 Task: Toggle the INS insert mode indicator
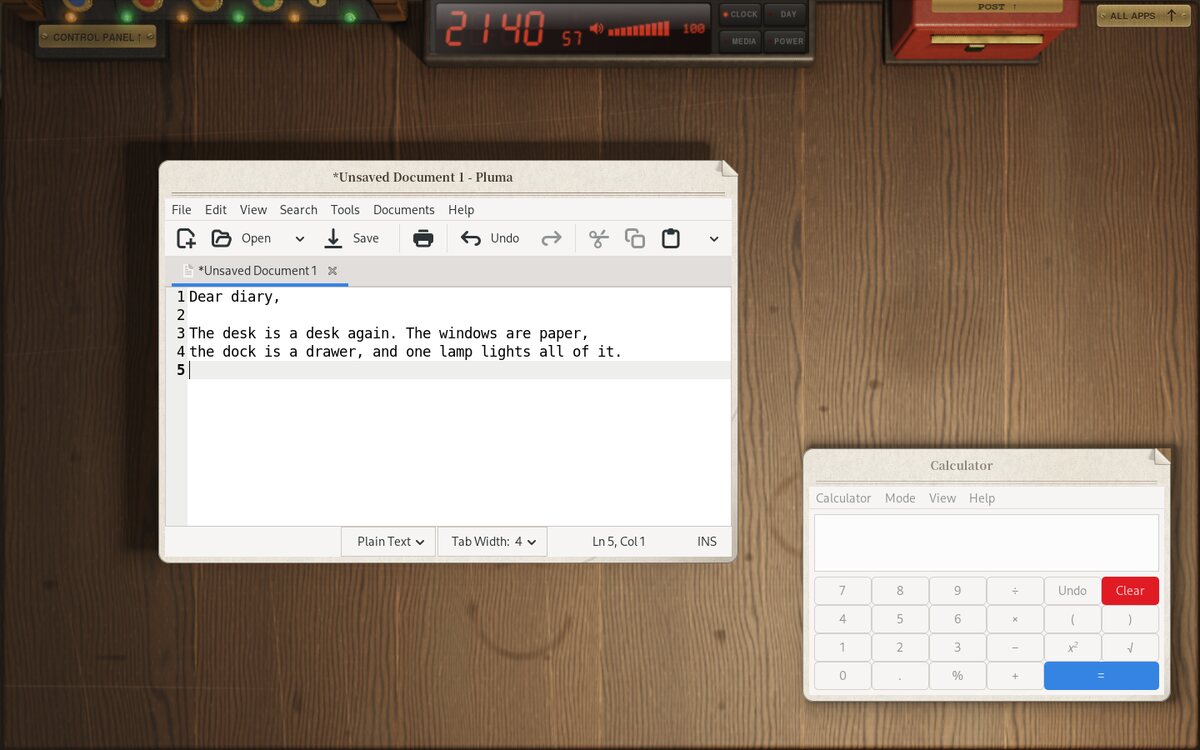coord(707,541)
